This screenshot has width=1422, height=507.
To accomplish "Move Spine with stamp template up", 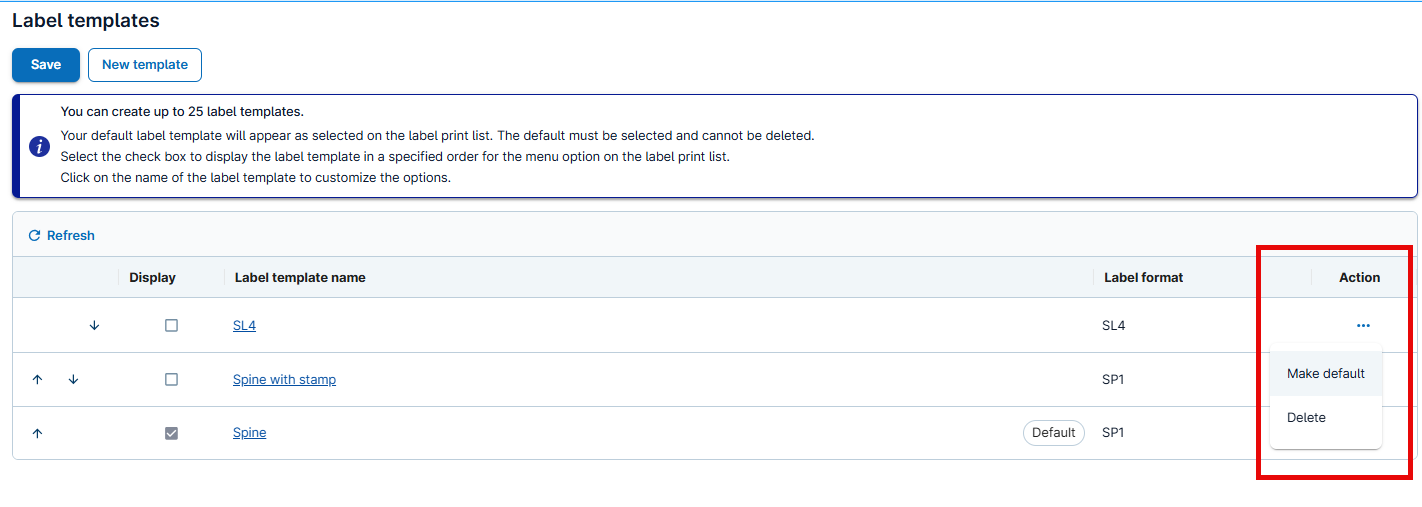I will pos(38,380).
